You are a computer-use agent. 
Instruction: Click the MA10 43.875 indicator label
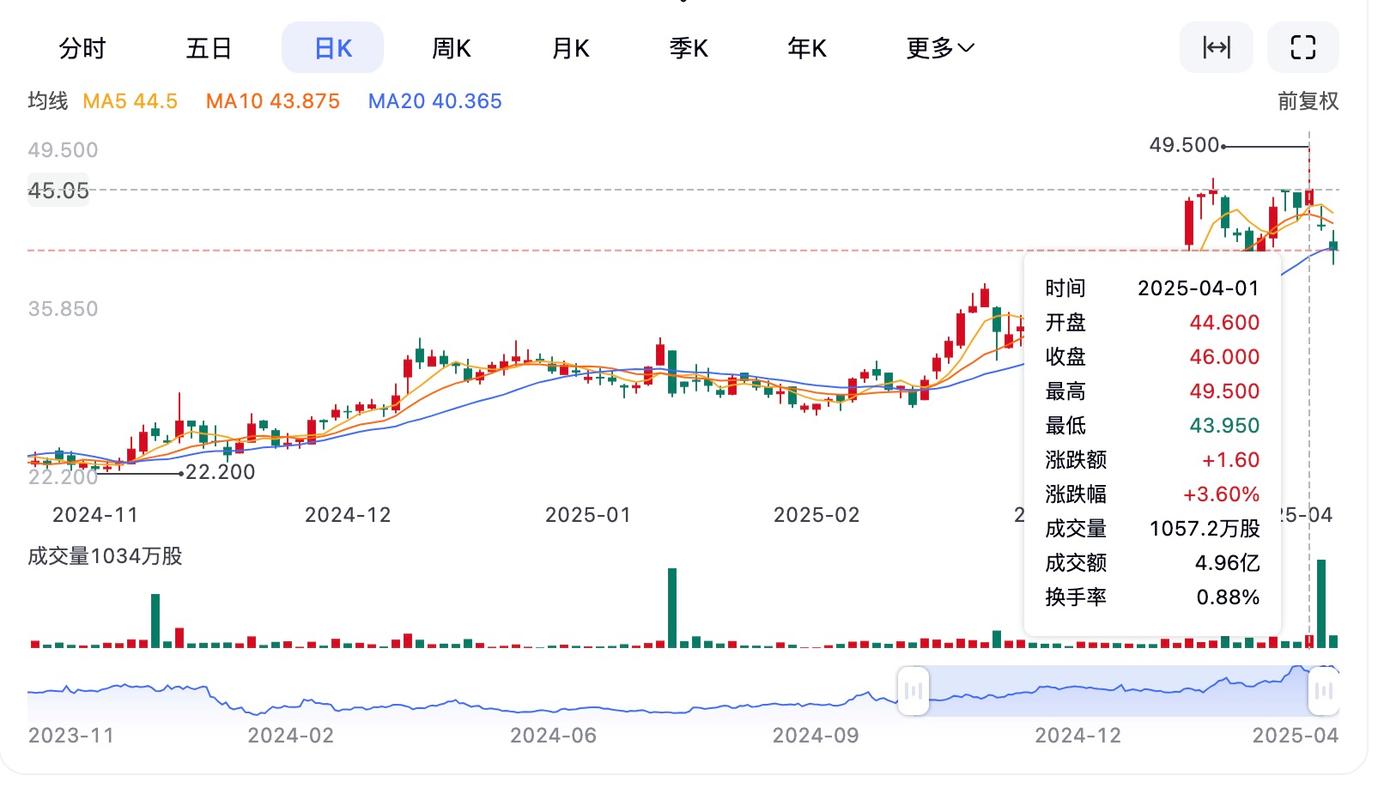tap(273, 101)
